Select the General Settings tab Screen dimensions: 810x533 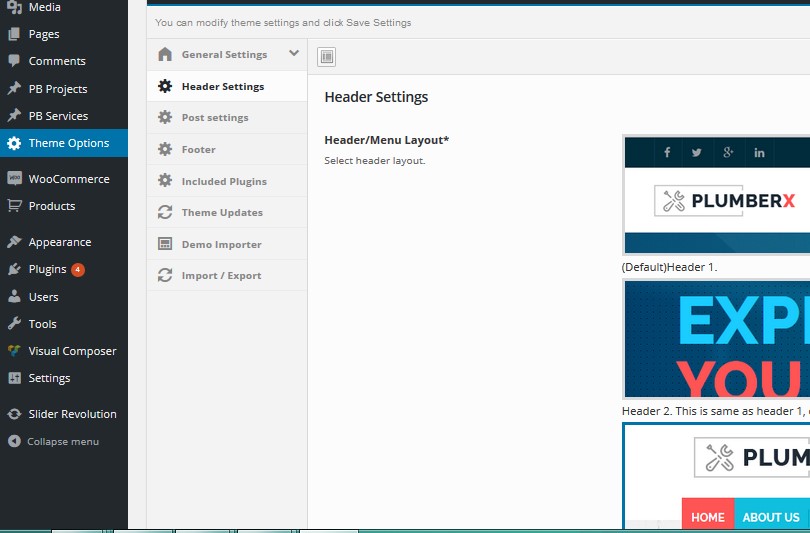(x=227, y=54)
